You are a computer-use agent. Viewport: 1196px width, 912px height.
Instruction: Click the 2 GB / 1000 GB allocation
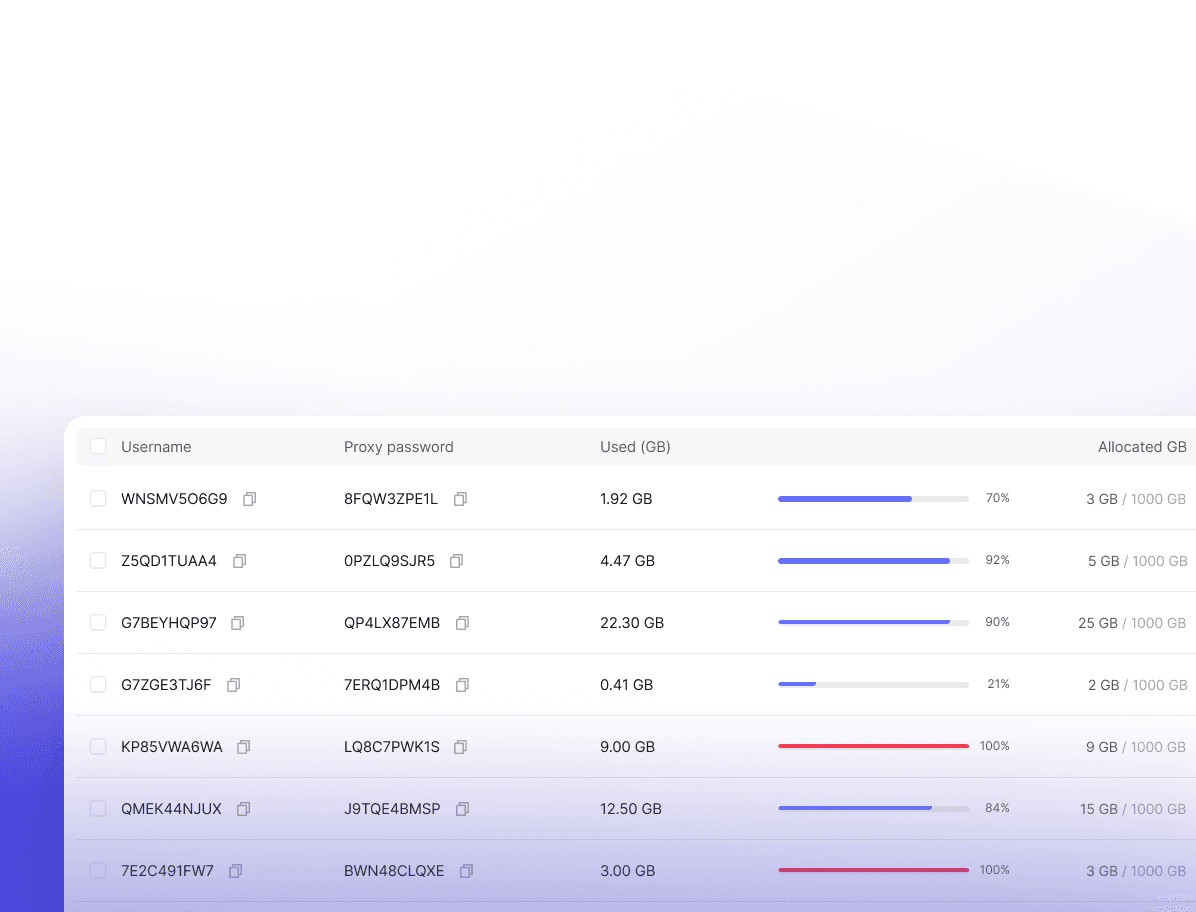tap(1138, 685)
